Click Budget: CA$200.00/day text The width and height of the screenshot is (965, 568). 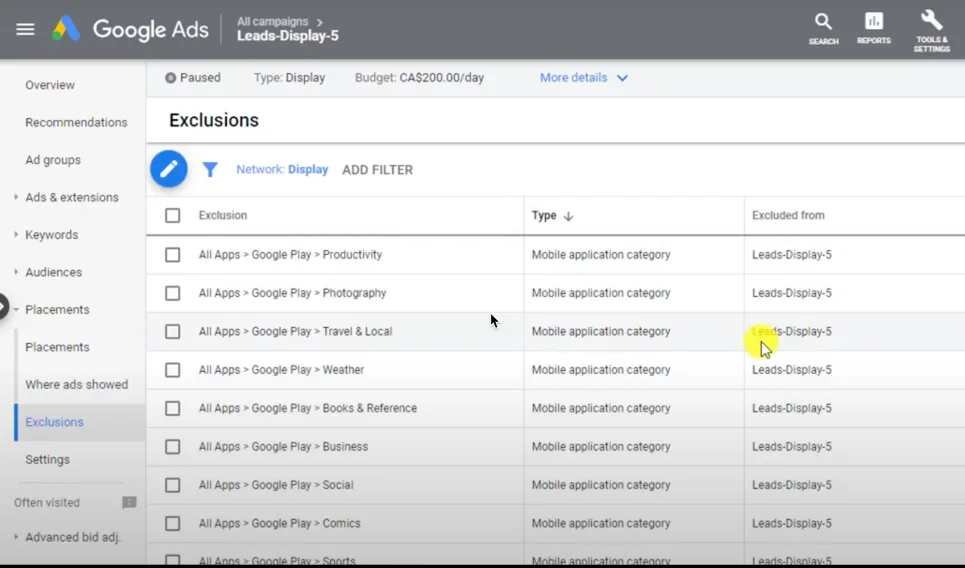click(419, 78)
